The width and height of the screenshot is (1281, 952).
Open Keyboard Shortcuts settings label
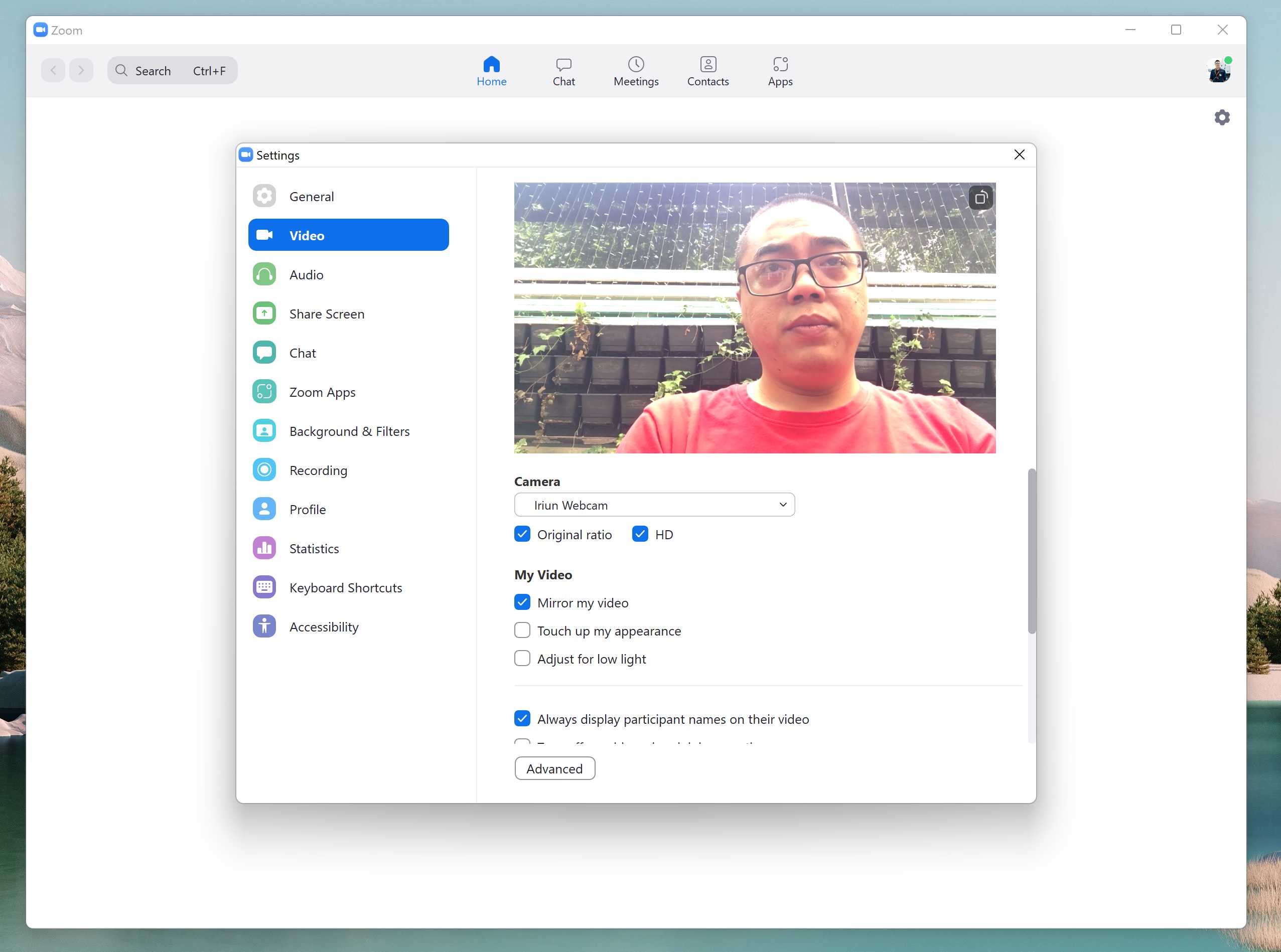346,588
